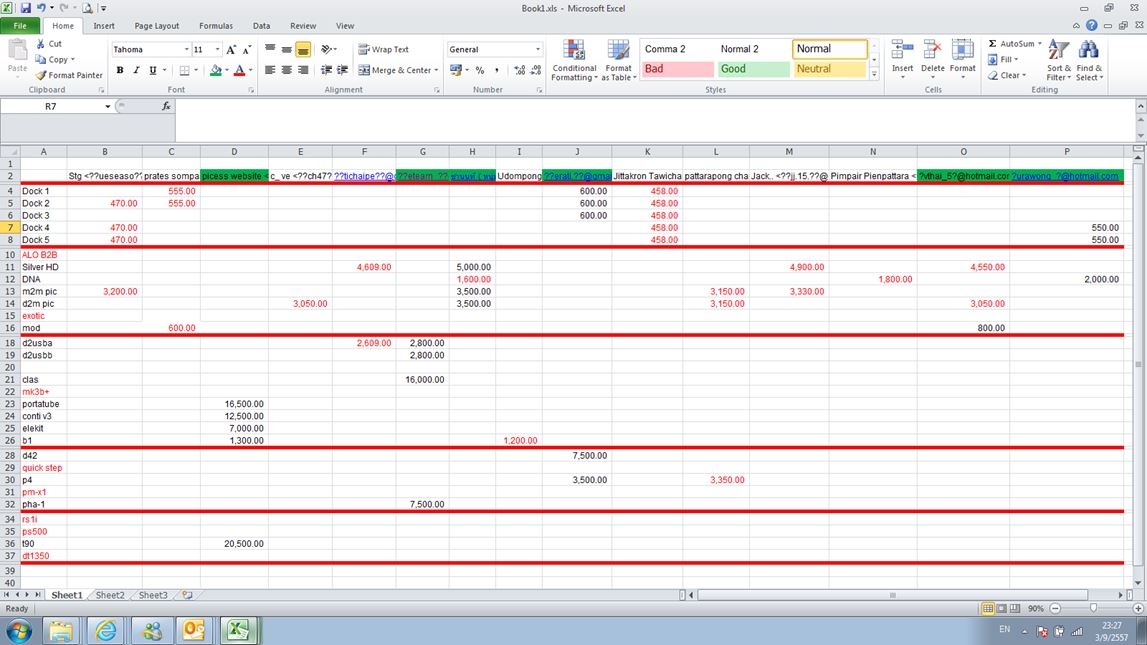Open the Sheet2 worksheet tab
Screen dimensions: 1147x645
tap(110, 595)
